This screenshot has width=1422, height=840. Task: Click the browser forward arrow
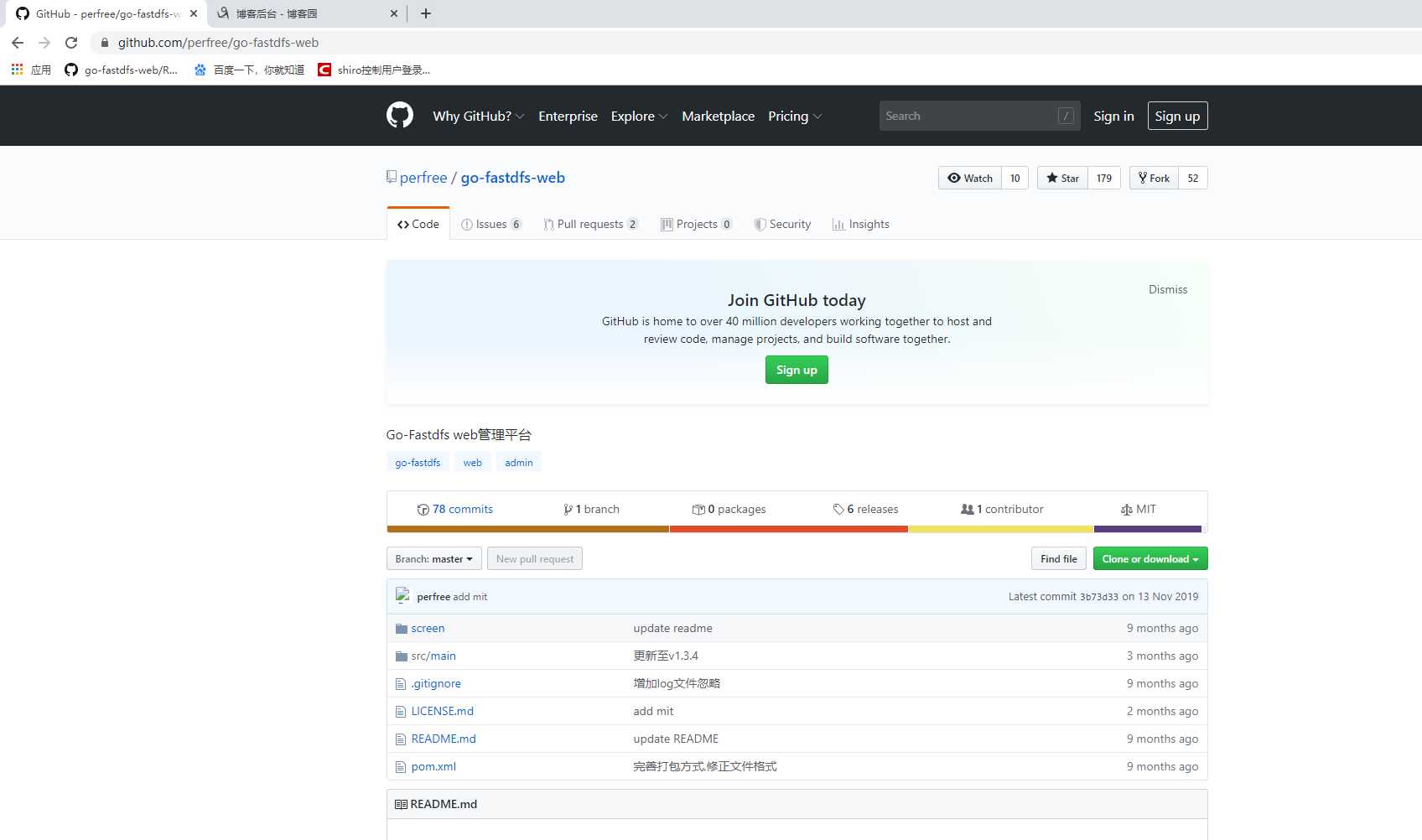44,43
